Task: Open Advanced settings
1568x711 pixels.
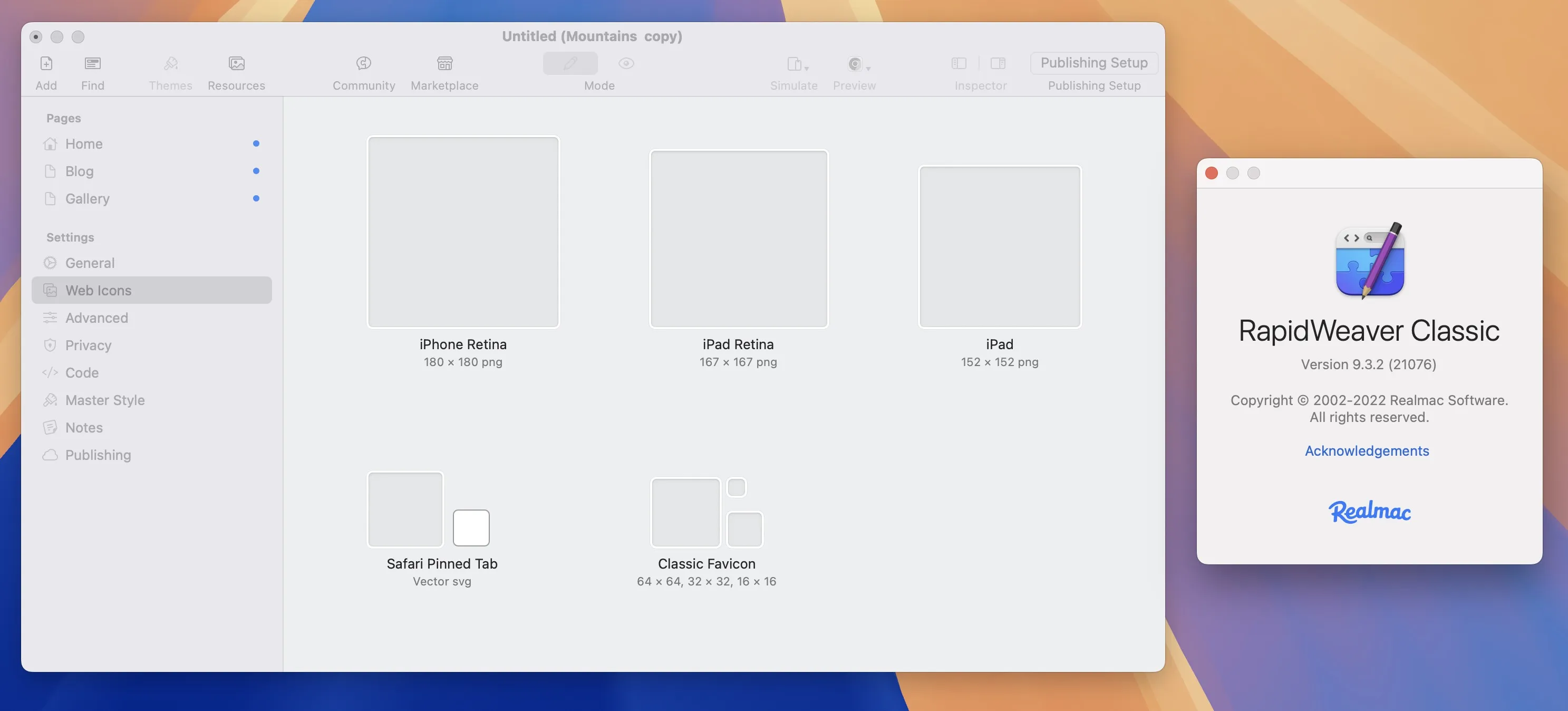Action: pos(151,318)
